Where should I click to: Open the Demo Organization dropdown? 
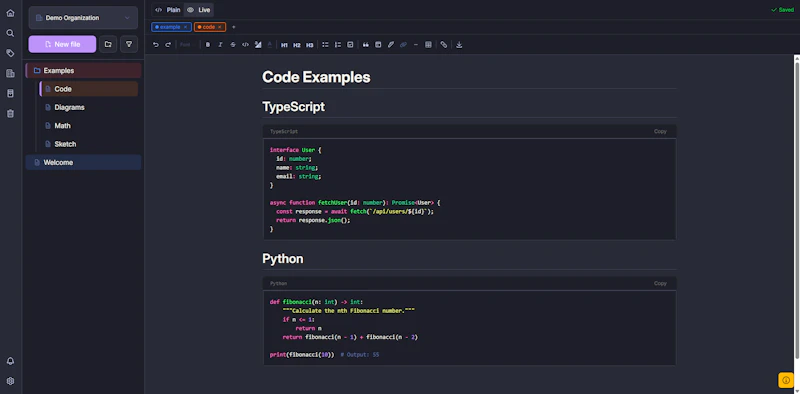[83, 18]
